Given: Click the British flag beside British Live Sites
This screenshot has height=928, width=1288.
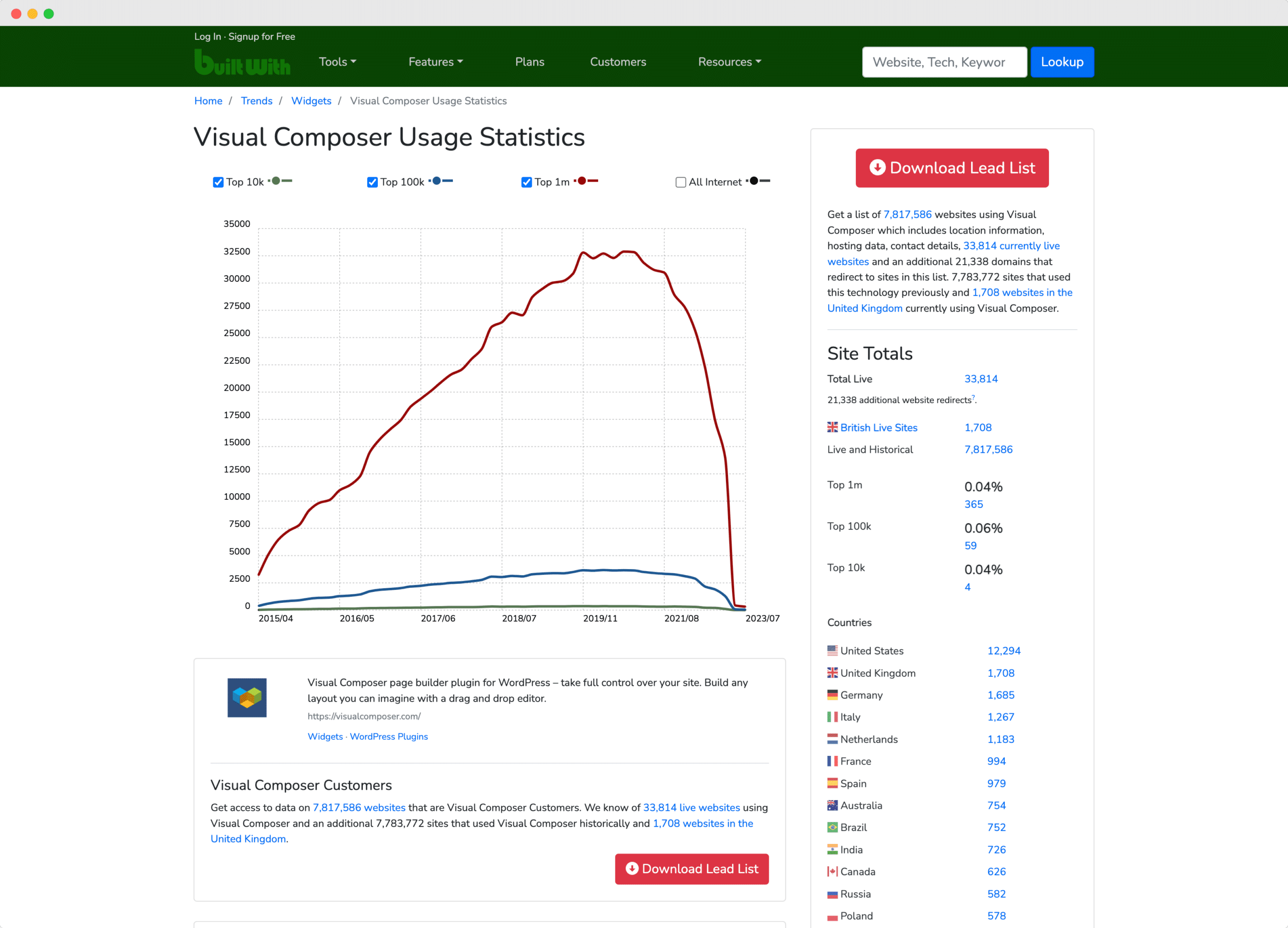Looking at the screenshot, I should pyautogui.click(x=832, y=427).
